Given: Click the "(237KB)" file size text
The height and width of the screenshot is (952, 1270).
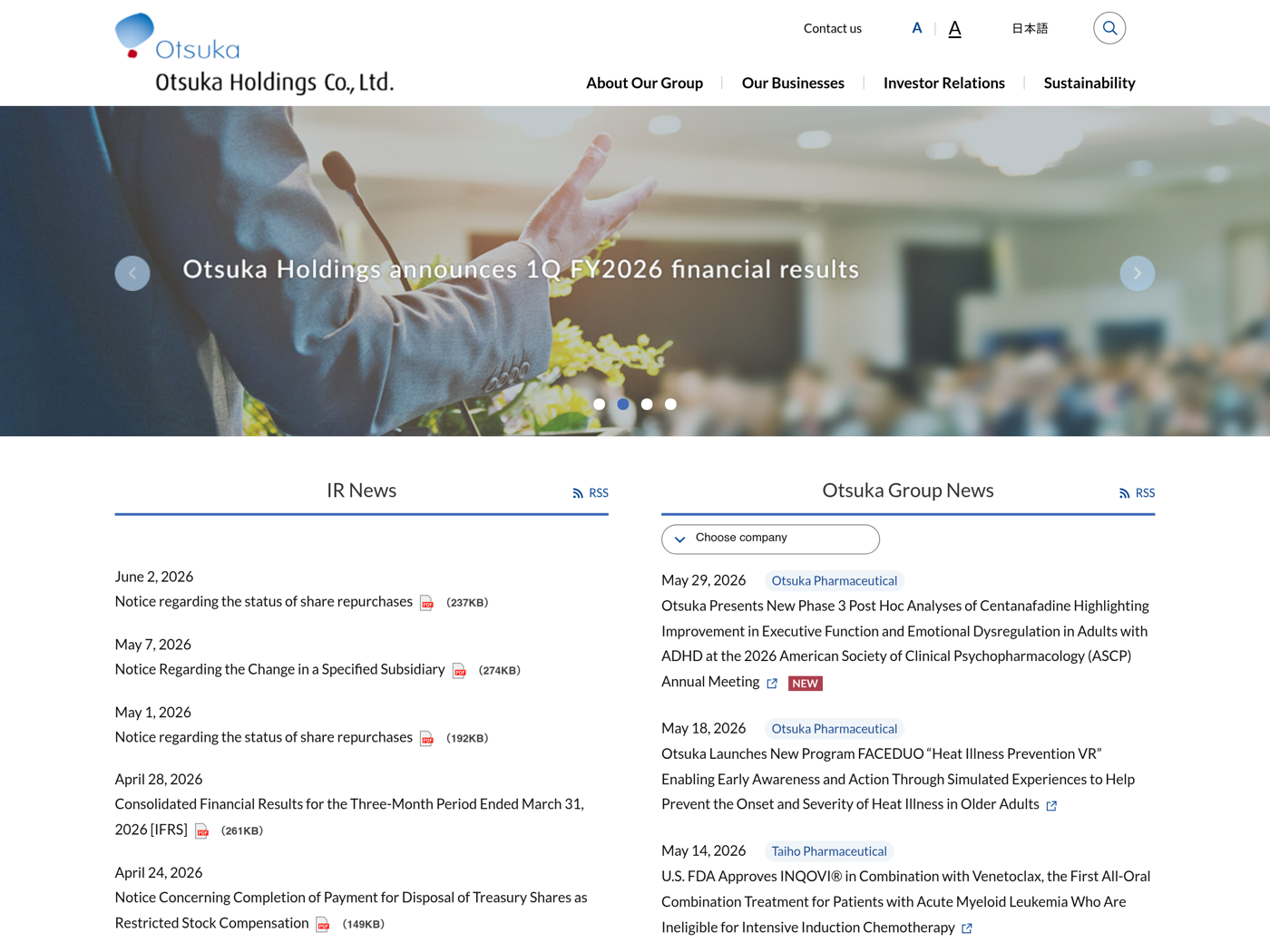Looking at the screenshot, I should tap(467, 603).
